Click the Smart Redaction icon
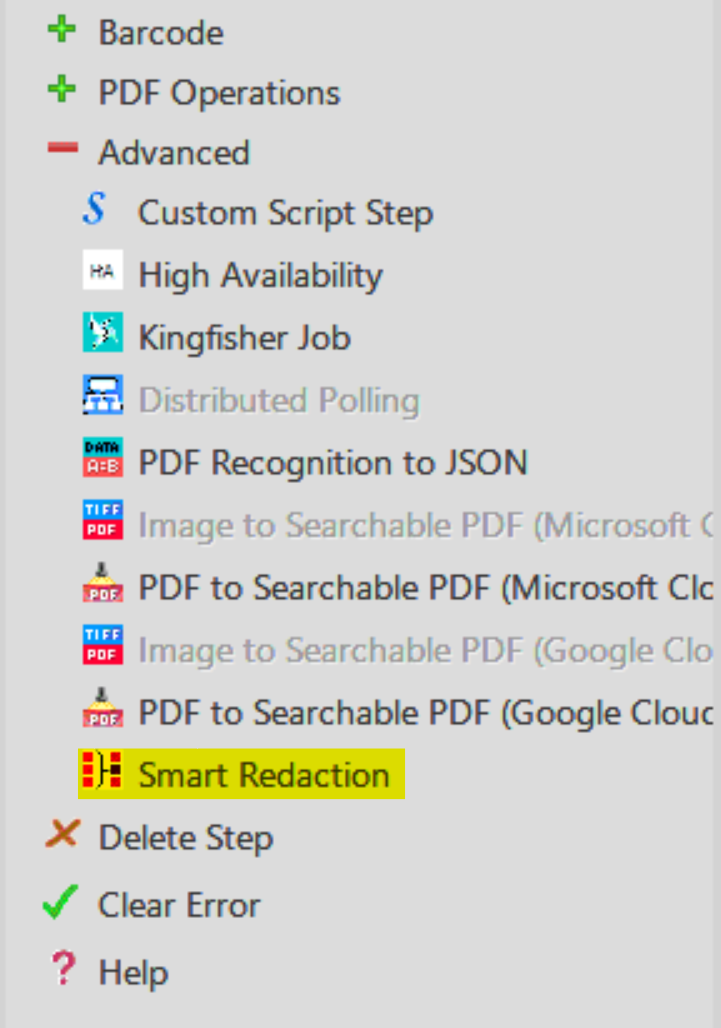This screenshot has height=1028, width=721. (102, 770)
